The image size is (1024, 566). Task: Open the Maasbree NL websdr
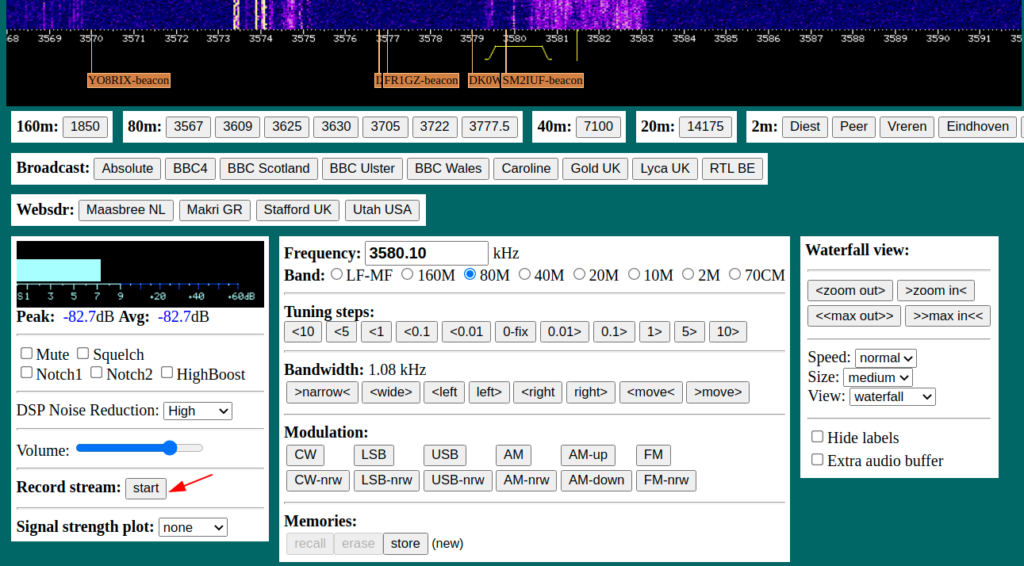point(126,210)
